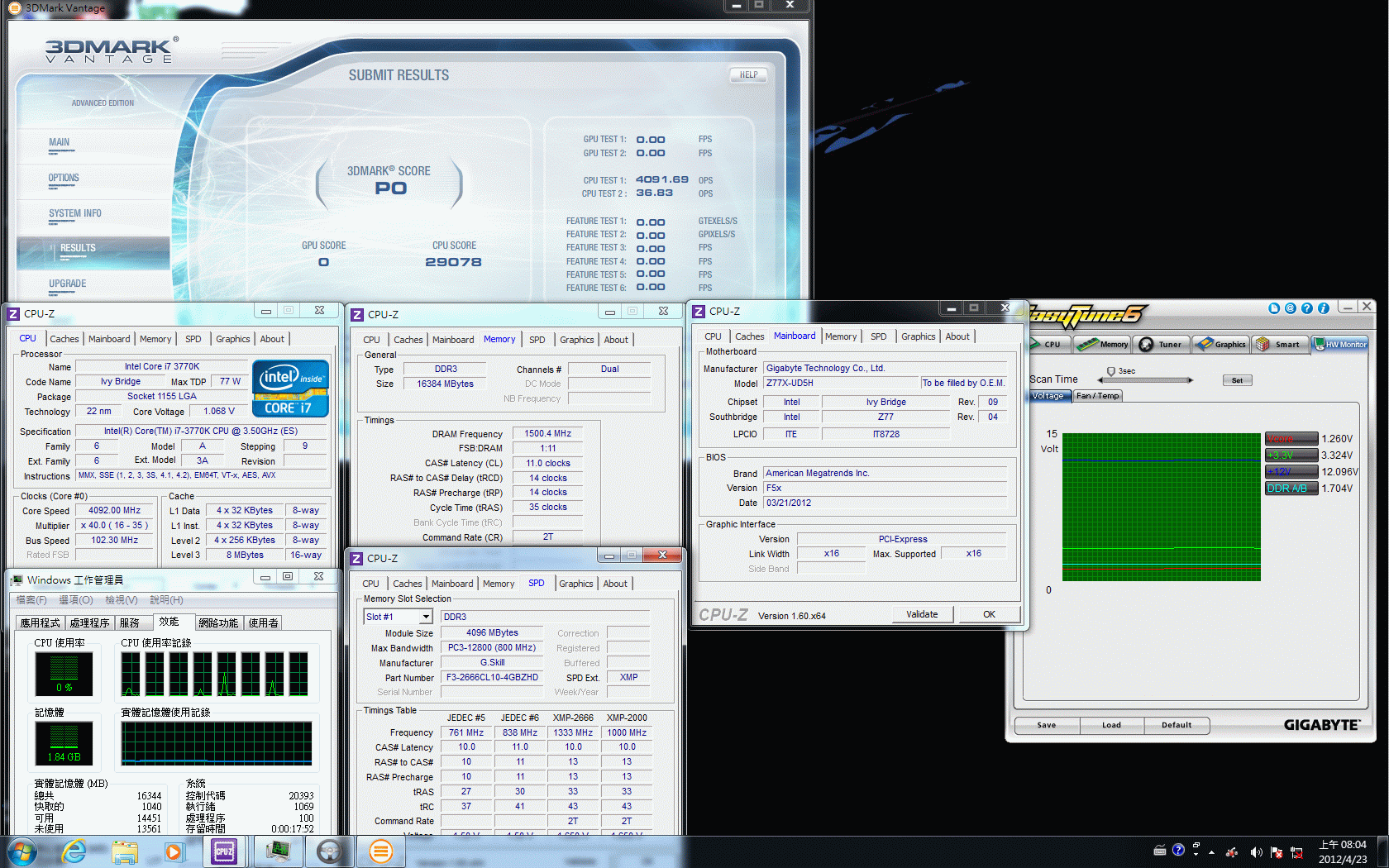Click language bar options dropdown in tray
Screen dimensions: 1389x868
click(x=1196, y=854)
